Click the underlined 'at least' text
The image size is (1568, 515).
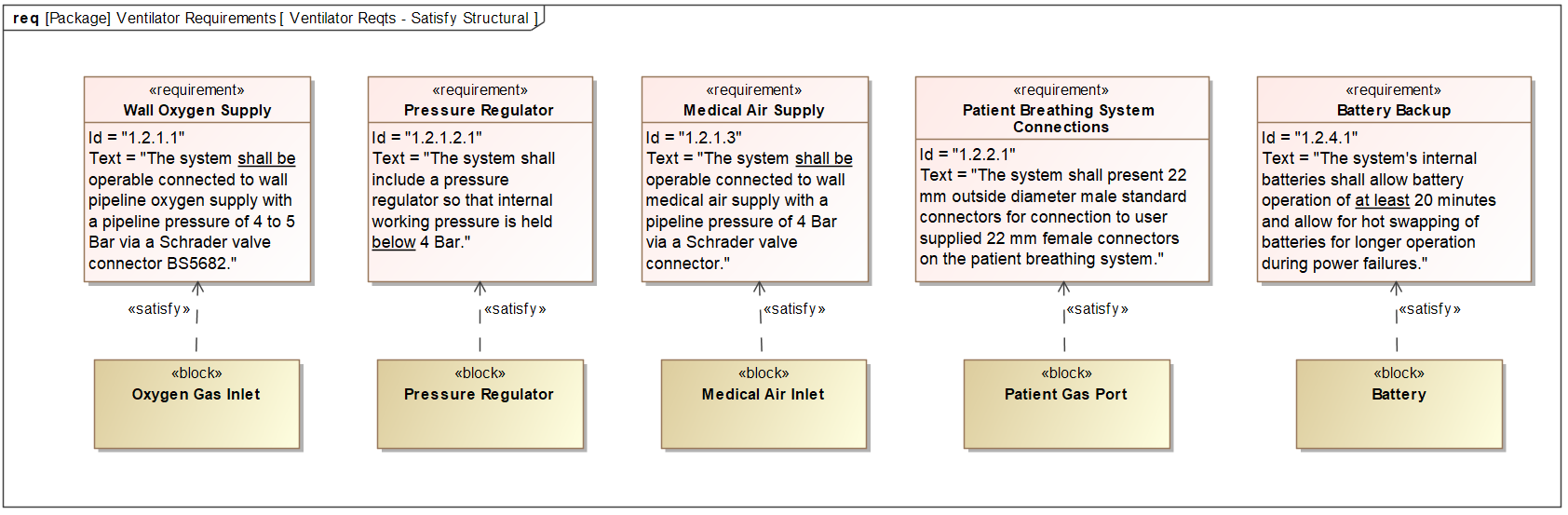click(x=1382, y=200)
